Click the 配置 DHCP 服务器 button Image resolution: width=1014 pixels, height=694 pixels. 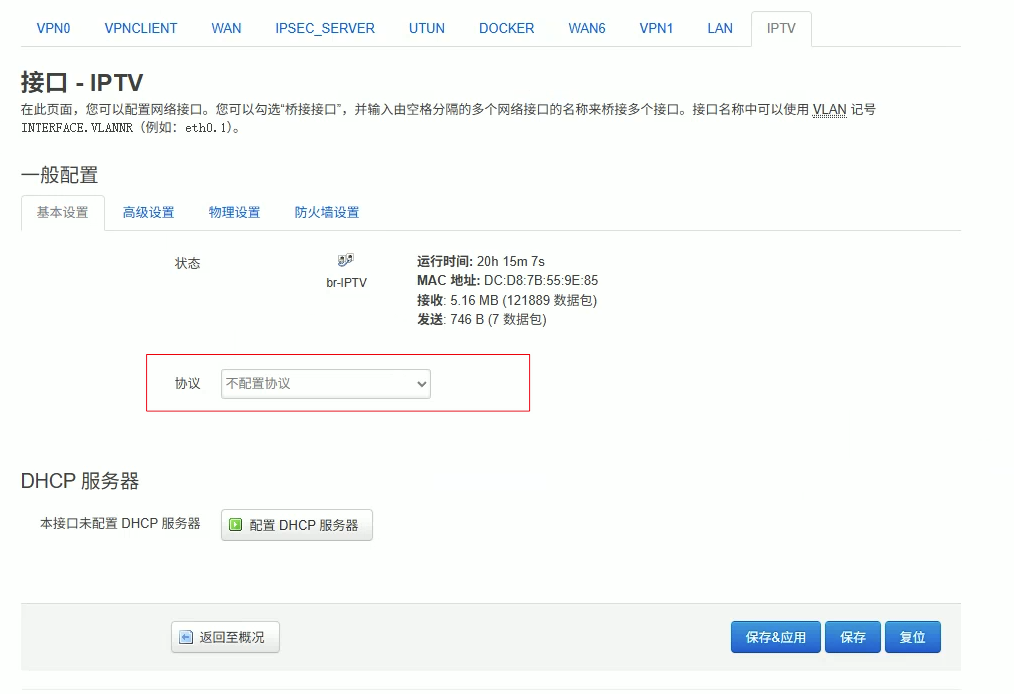[x=296, y=524]
